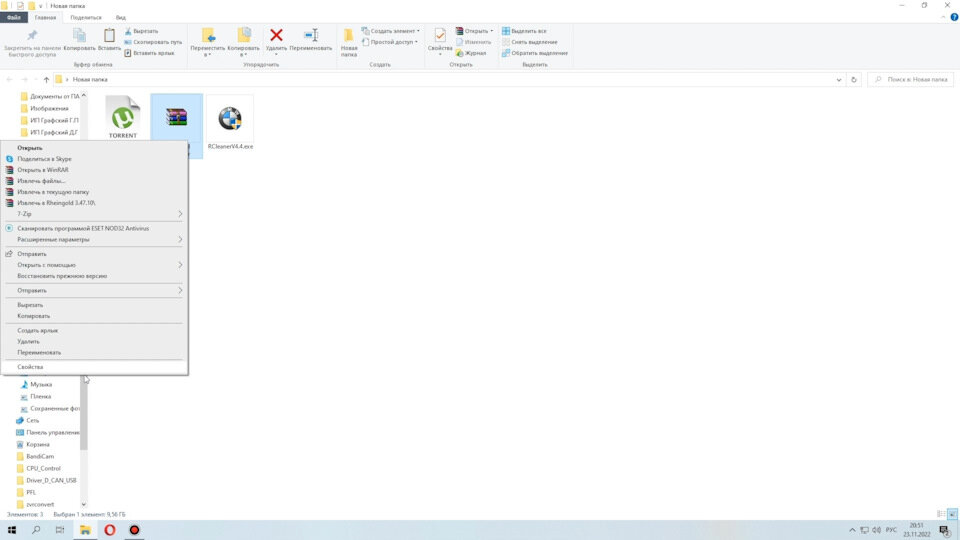
Task: Select the selected WinRAR archive file
Action: [176, 117]
